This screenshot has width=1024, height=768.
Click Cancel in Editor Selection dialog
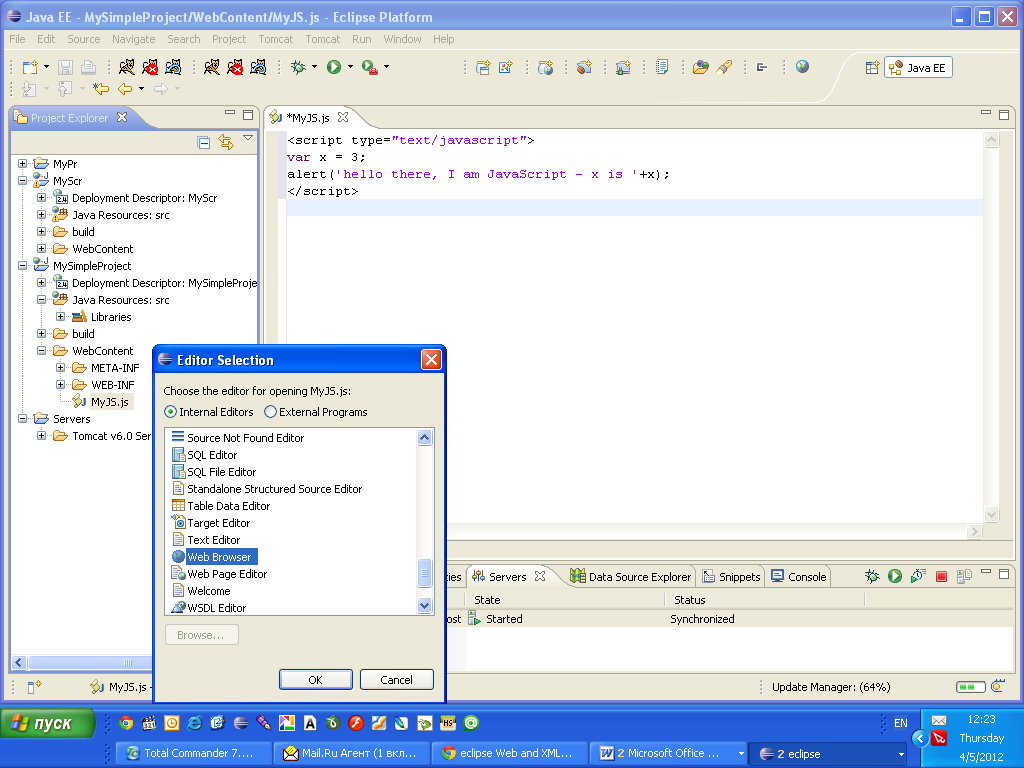pyautogui.click(x=396, y=680)
